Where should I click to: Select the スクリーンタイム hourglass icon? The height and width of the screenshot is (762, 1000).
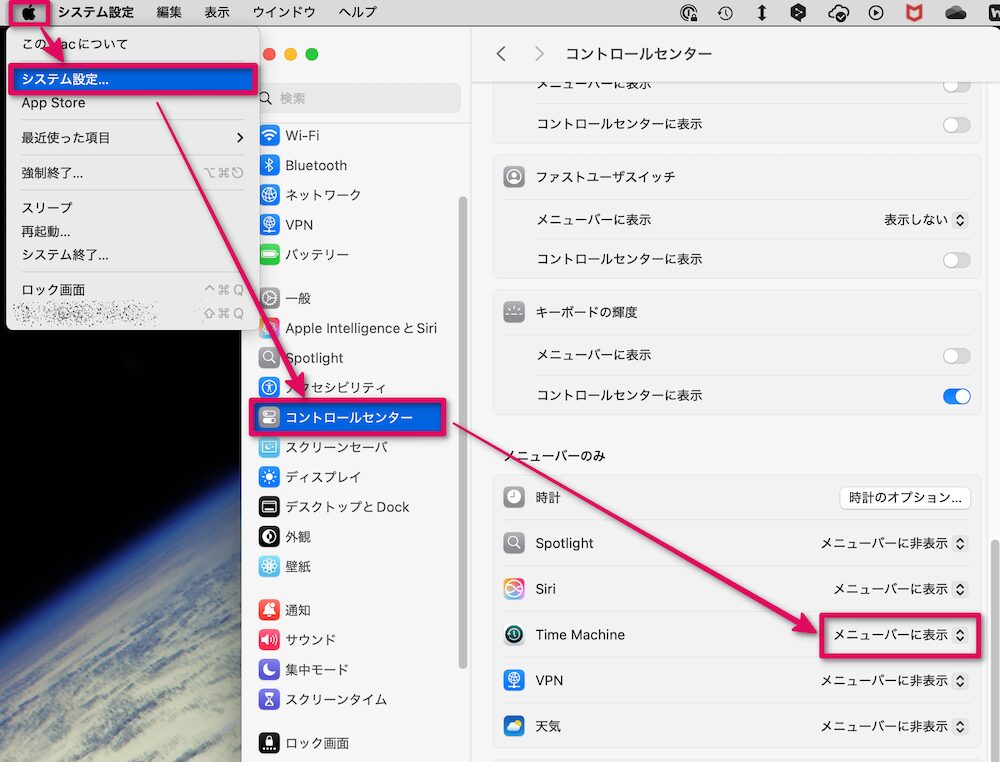point(270,699)
